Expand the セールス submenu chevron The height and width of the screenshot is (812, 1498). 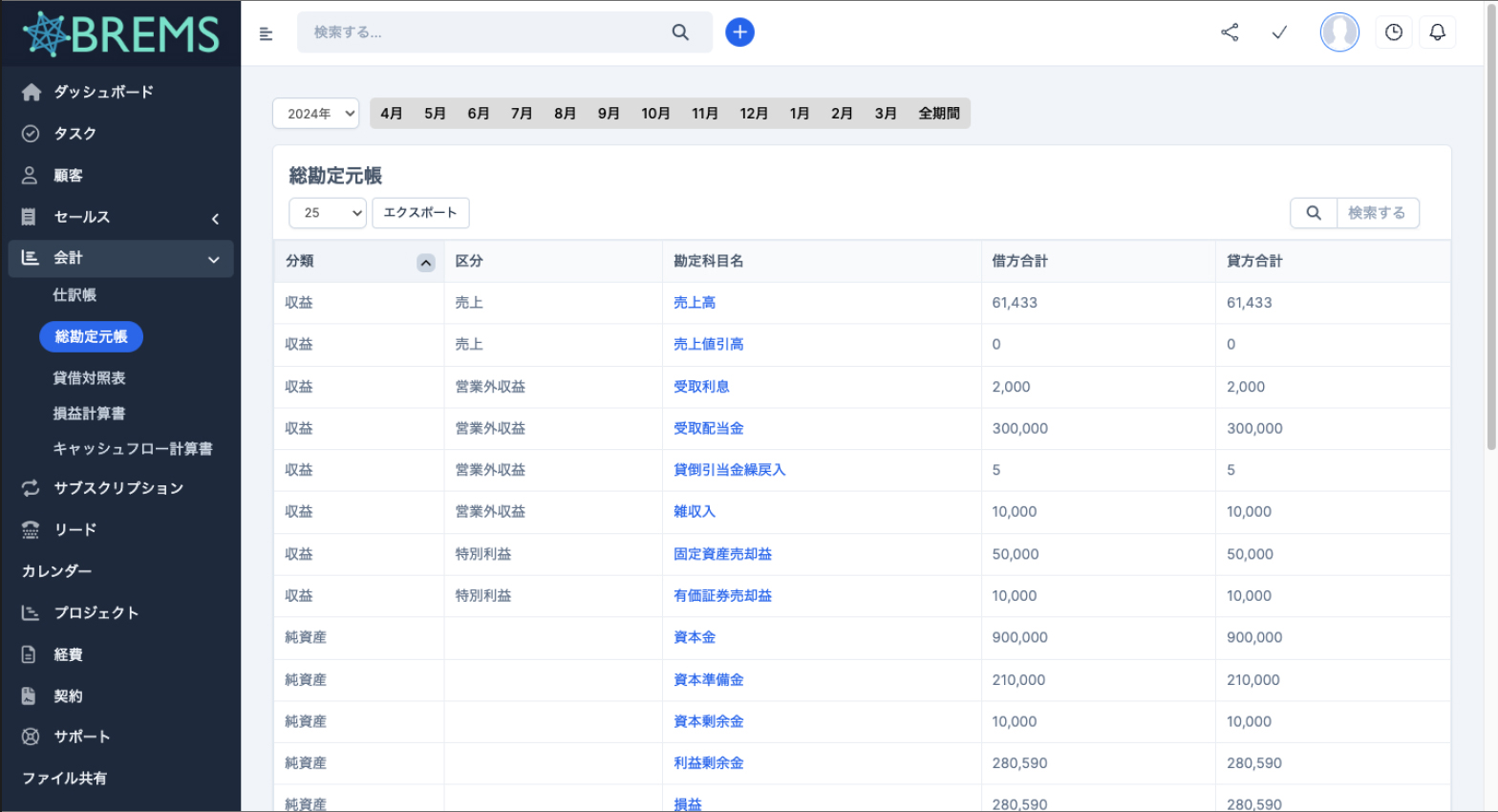point(216,219)
